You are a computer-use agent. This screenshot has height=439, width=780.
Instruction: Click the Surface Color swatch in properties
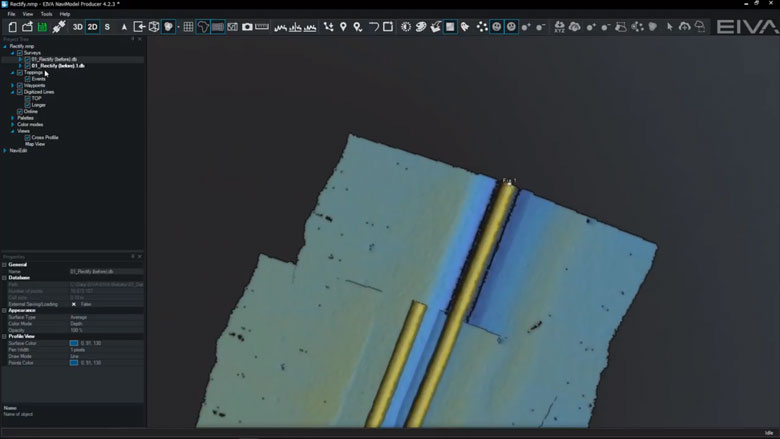(x=74, y=343)
